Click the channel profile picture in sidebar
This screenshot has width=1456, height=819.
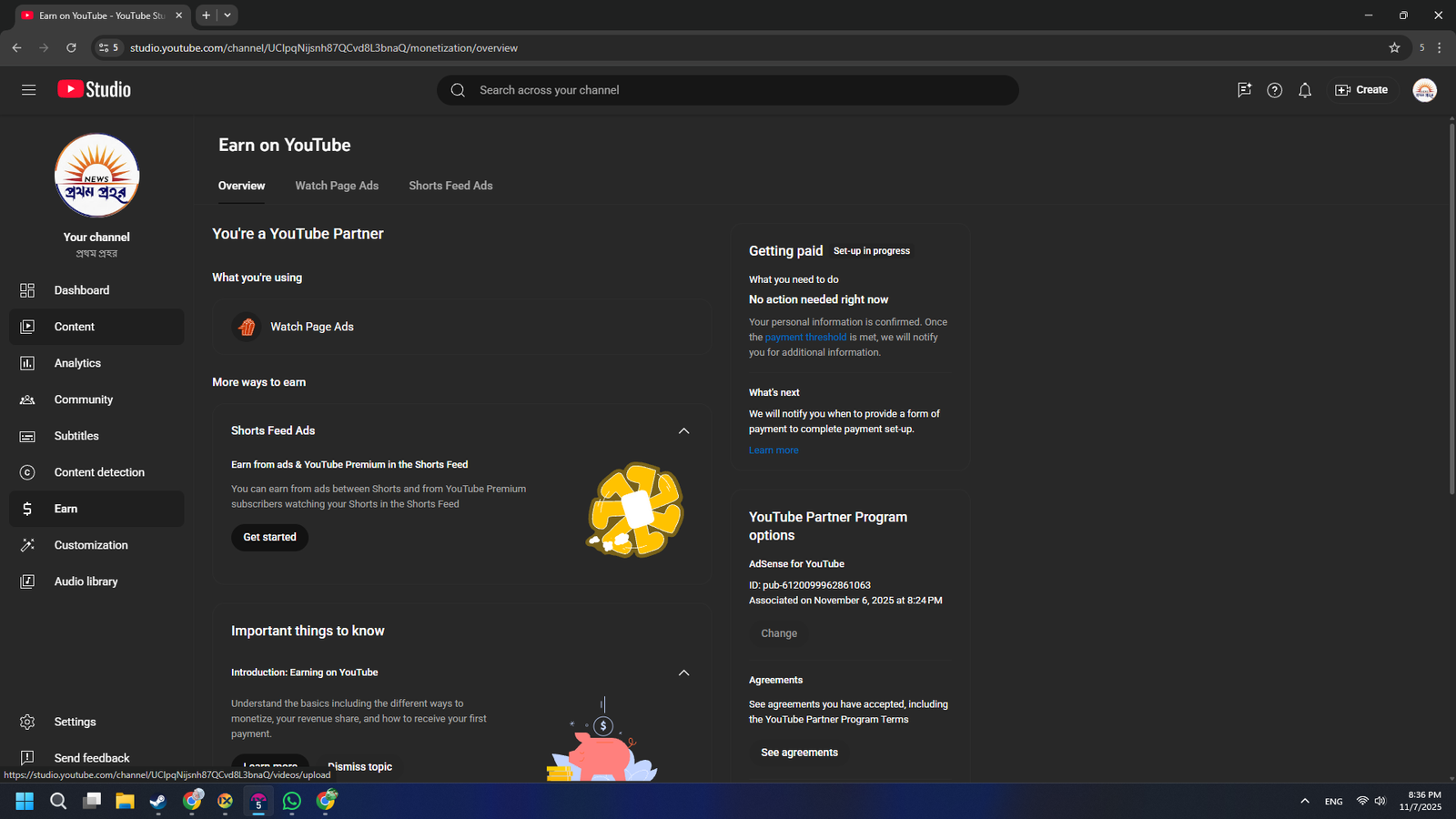(x=96, y=176)
